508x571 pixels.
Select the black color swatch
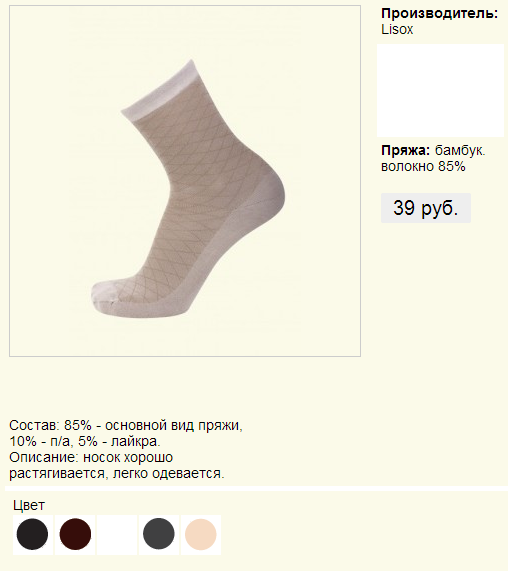32,534
